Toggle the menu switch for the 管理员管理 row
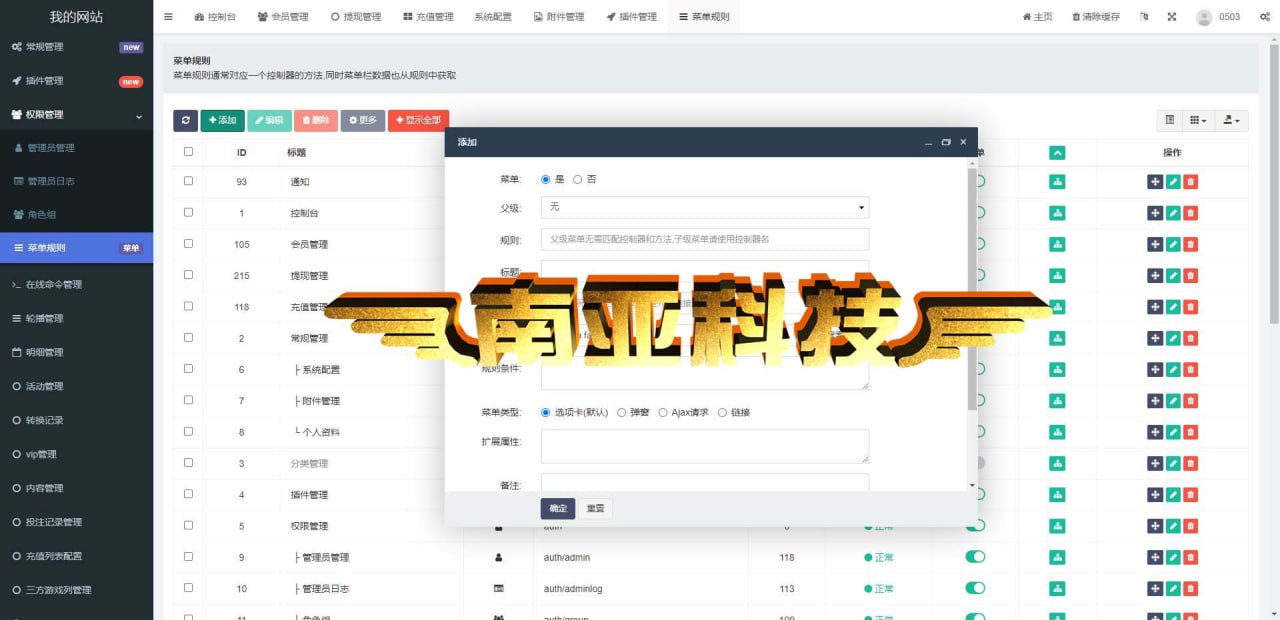This screenshot has height=620, width=1280. point(975,557)
